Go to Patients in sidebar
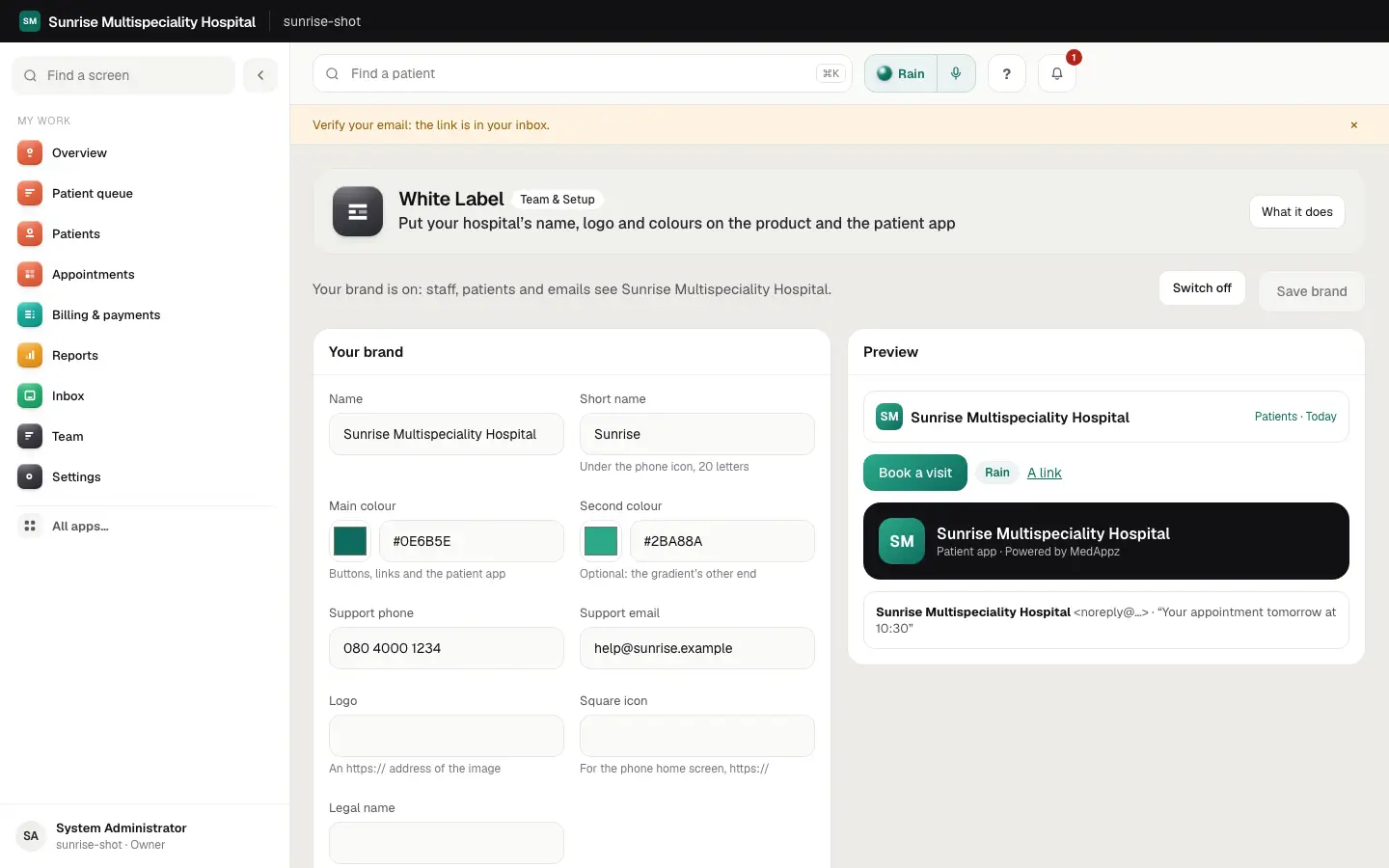Screen dimensions: 1389x868 coord(145,234)
